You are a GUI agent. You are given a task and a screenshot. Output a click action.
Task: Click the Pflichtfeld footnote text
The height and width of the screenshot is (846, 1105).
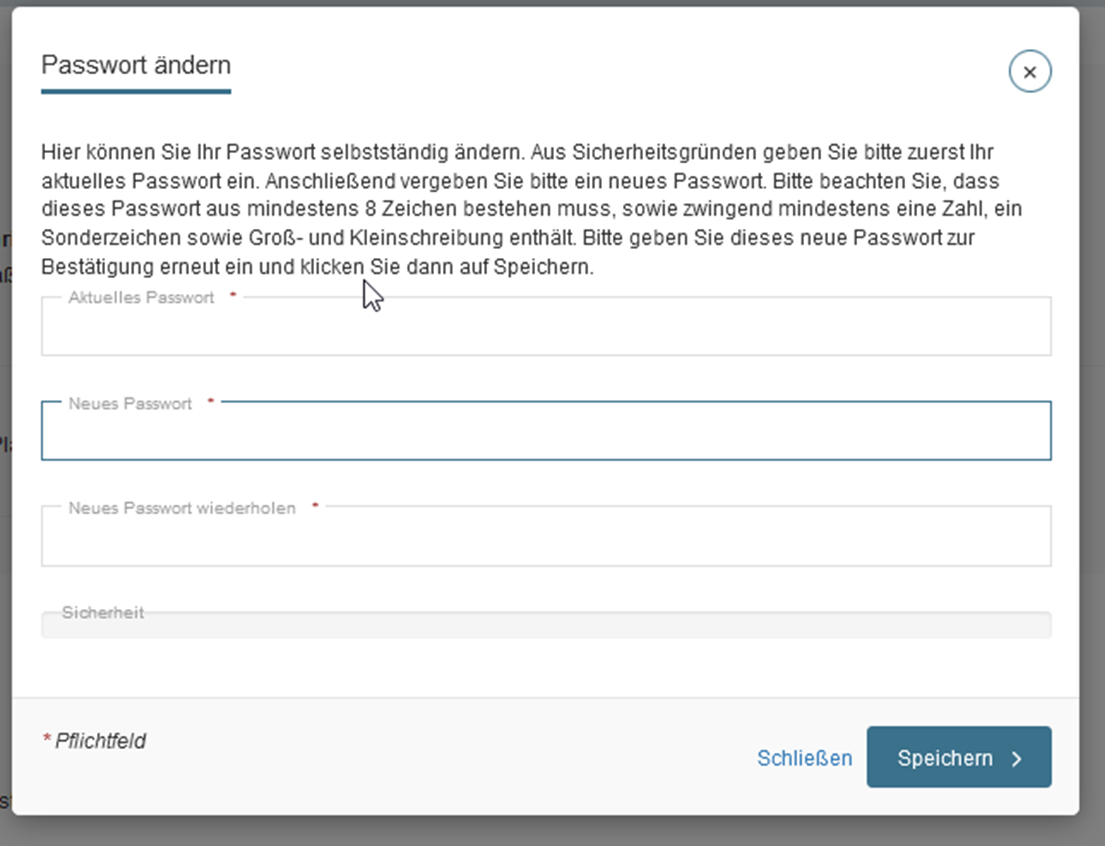[x=100, y=741]
